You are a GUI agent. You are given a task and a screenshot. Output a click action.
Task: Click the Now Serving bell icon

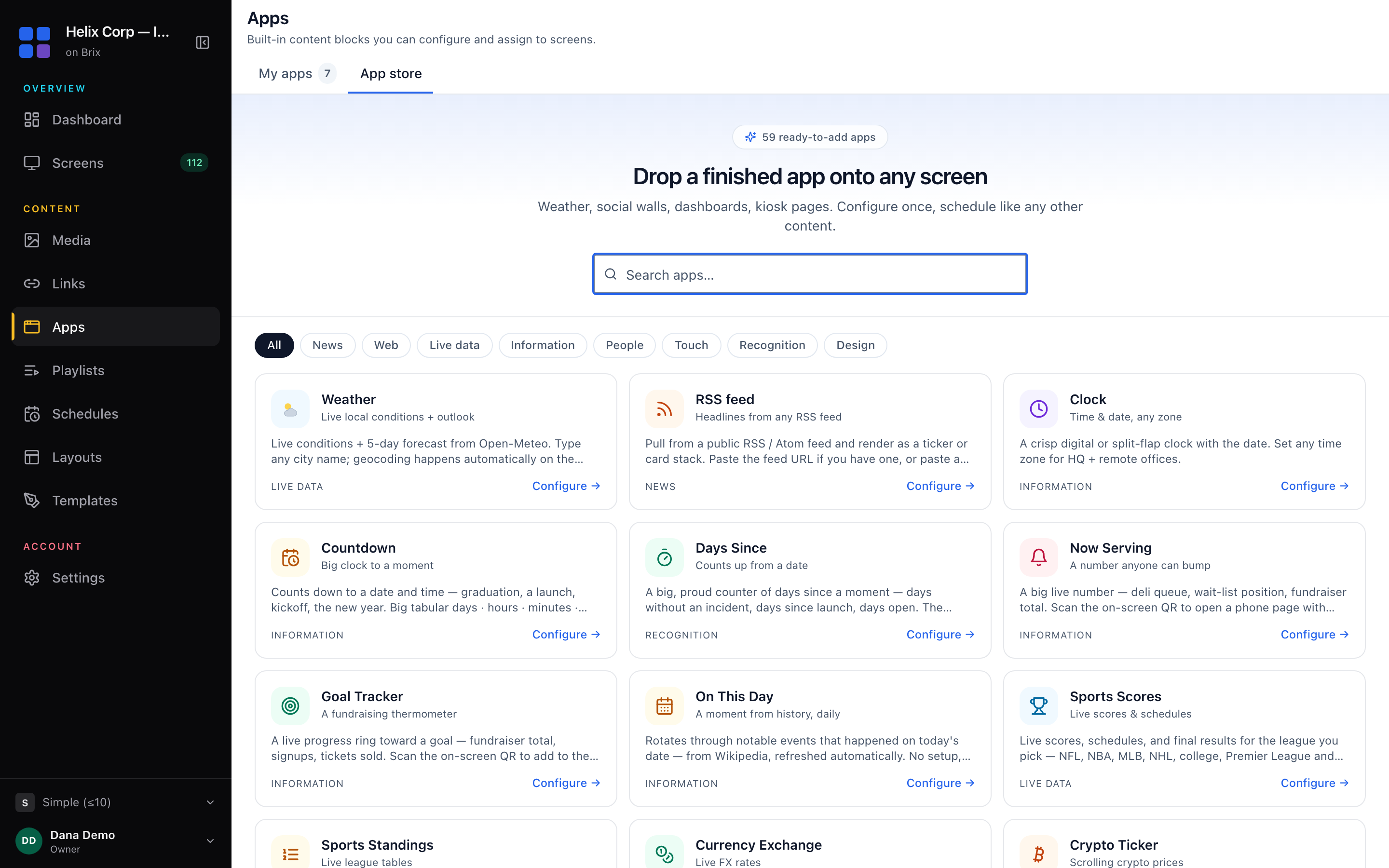1039,557
